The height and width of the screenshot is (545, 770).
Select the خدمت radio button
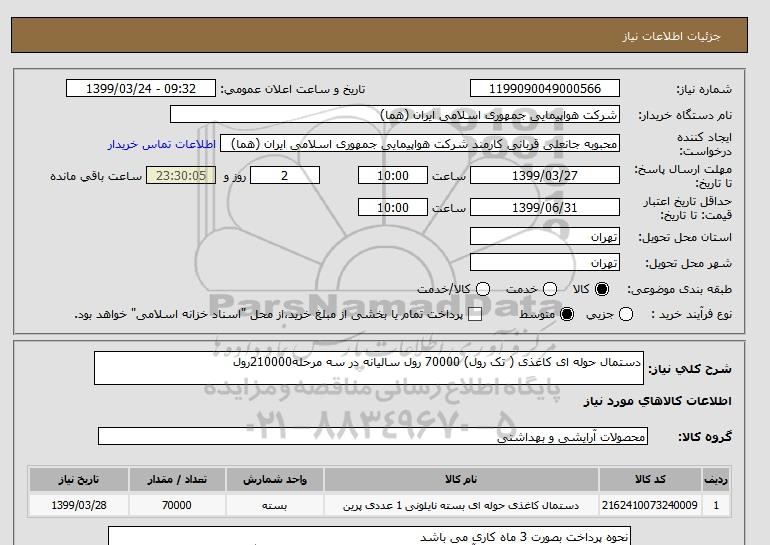pos(550,289)
